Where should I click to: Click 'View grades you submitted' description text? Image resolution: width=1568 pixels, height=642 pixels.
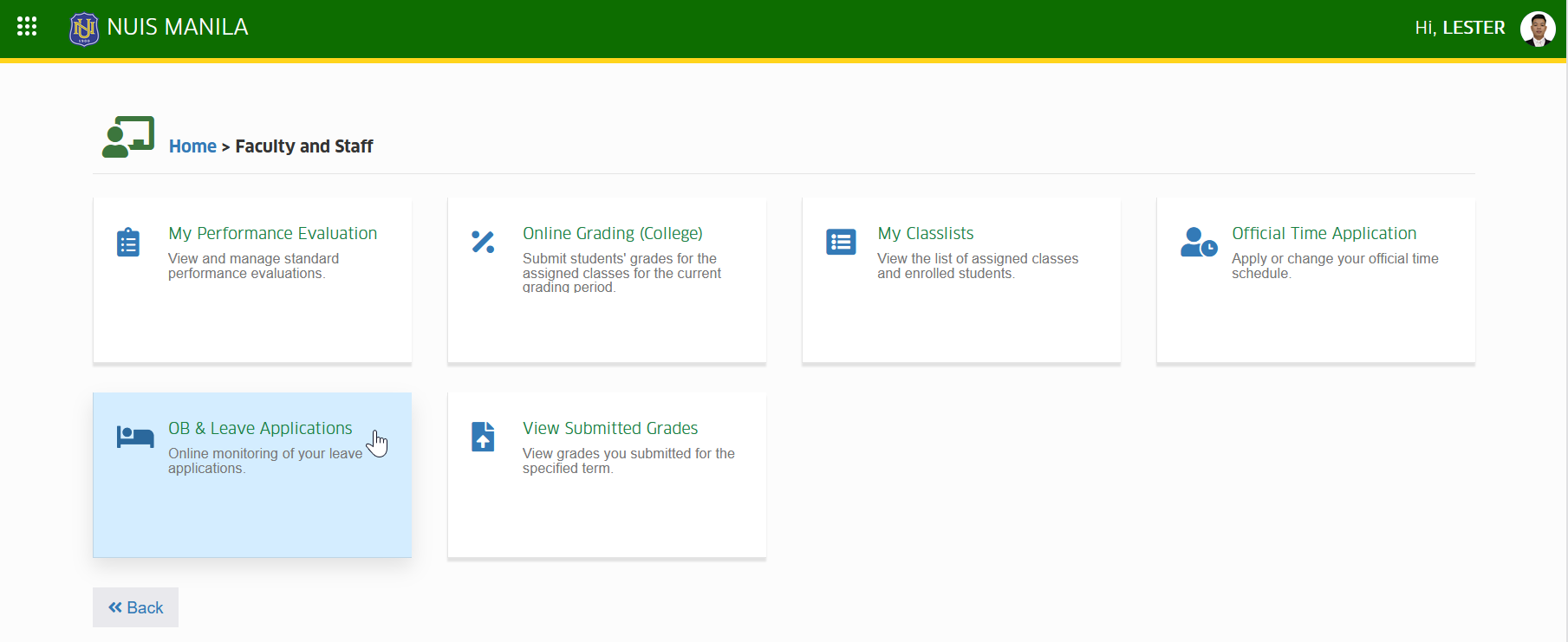(628, 461)
